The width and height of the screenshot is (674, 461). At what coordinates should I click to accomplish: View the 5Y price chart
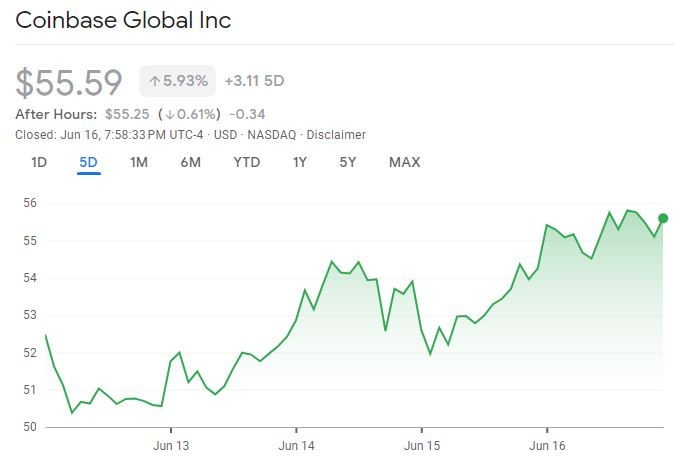[x=347, y=162]
